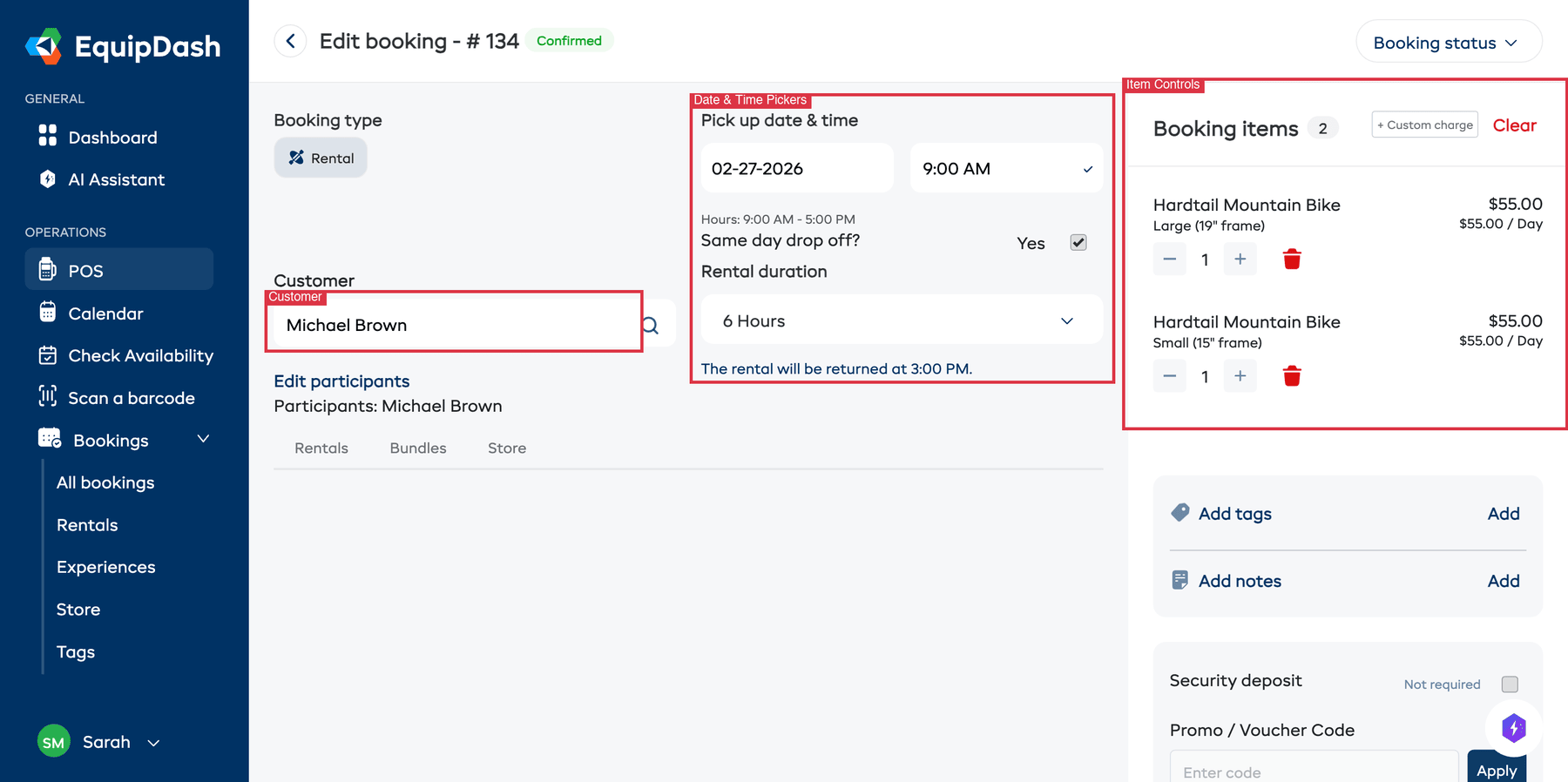Open the purple lightning assistant widget
Image resolution: width=1568 pixels, height=782 pixels.
(1514, 728)
